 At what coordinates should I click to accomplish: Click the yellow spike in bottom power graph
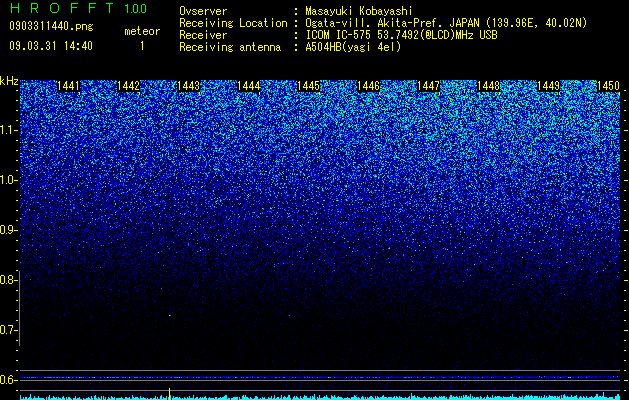click(170, 393)
